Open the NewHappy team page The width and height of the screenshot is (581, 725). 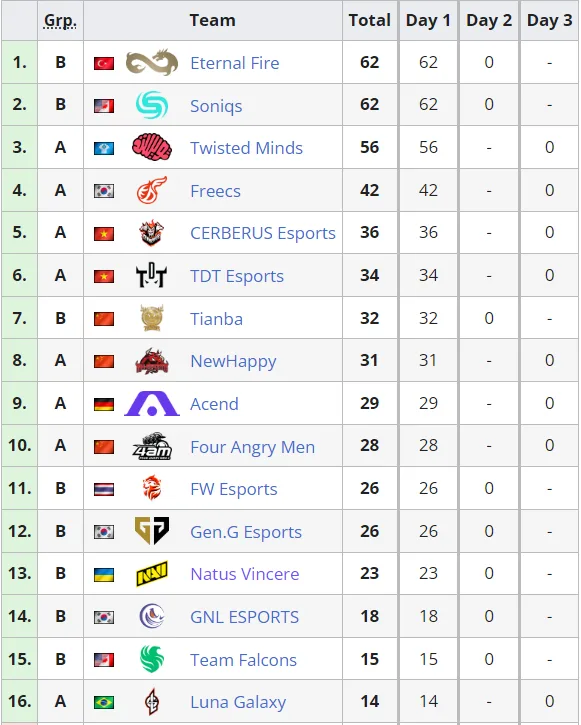[x=233, y=361]
